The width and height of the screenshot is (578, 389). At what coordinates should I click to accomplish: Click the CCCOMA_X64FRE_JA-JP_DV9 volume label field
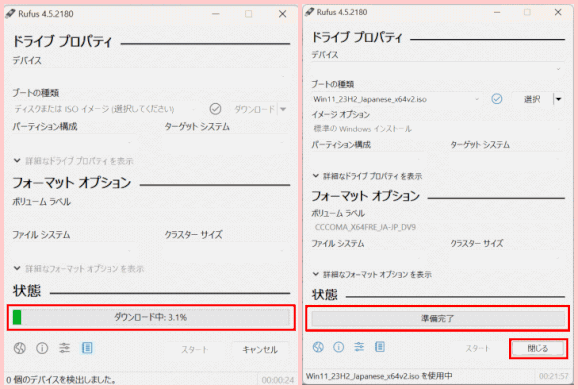(x=438, y=227)
